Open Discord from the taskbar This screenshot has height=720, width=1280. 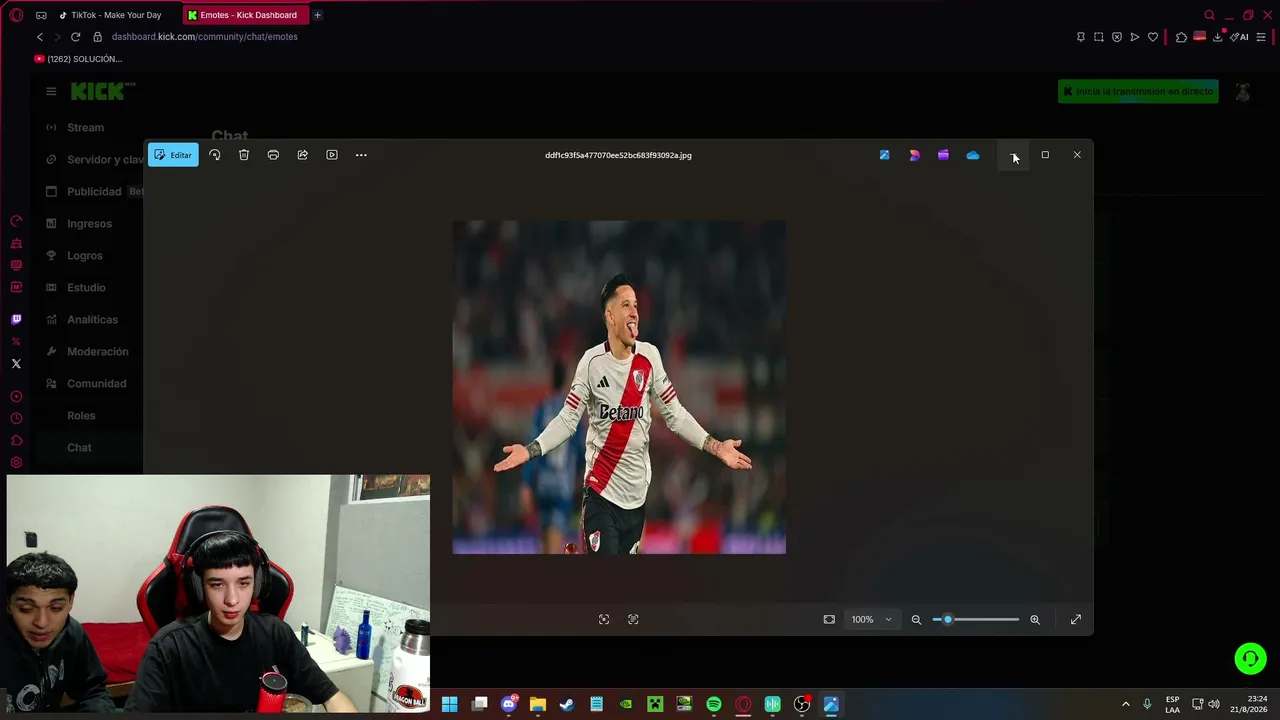point(509,705)
